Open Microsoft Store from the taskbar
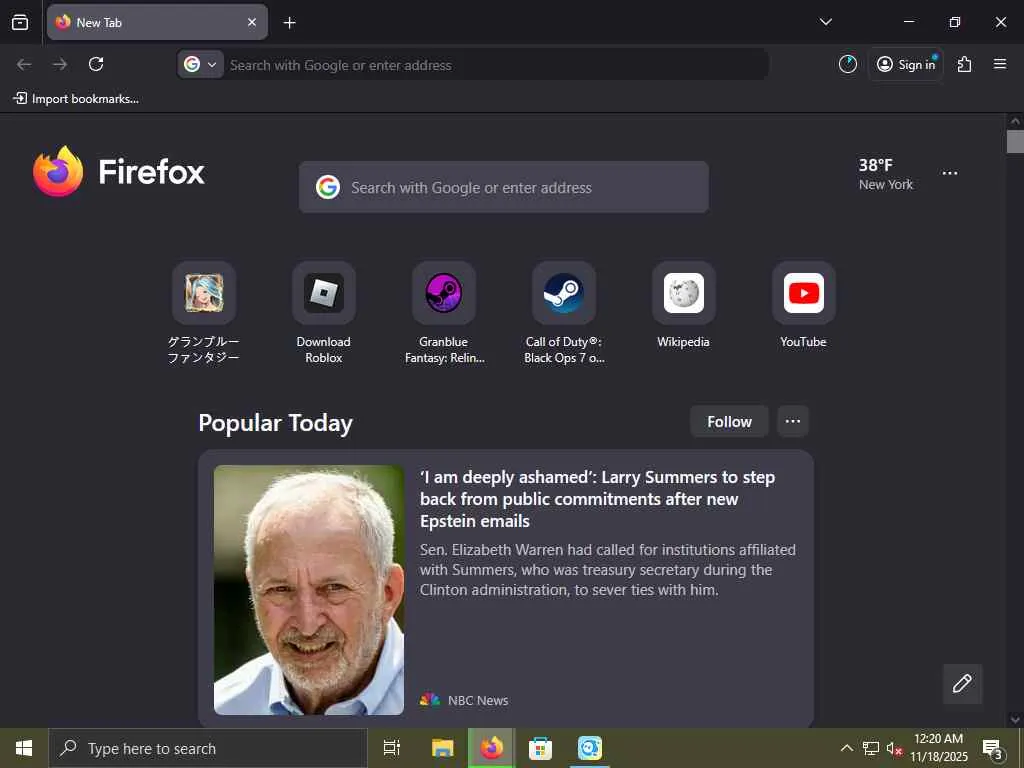 pos(540,748)
